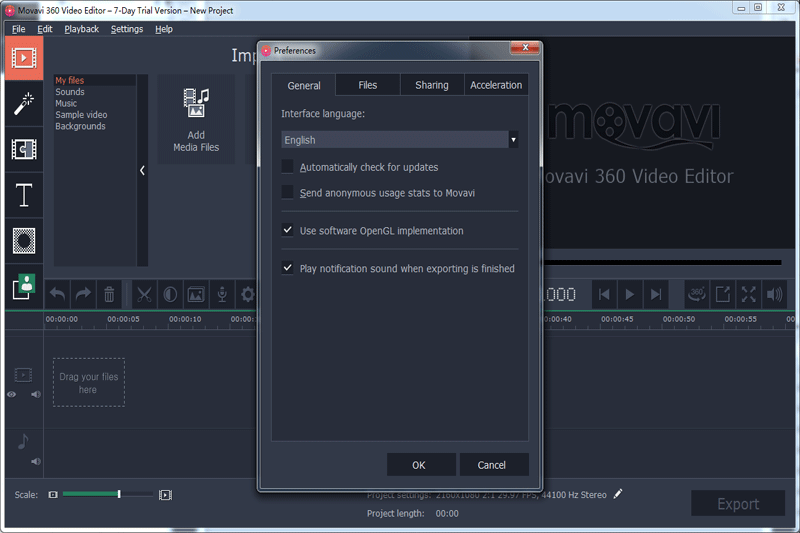Detach the preview window icon
The width and height of the screenshot is (800, 533).
(722, 294)
